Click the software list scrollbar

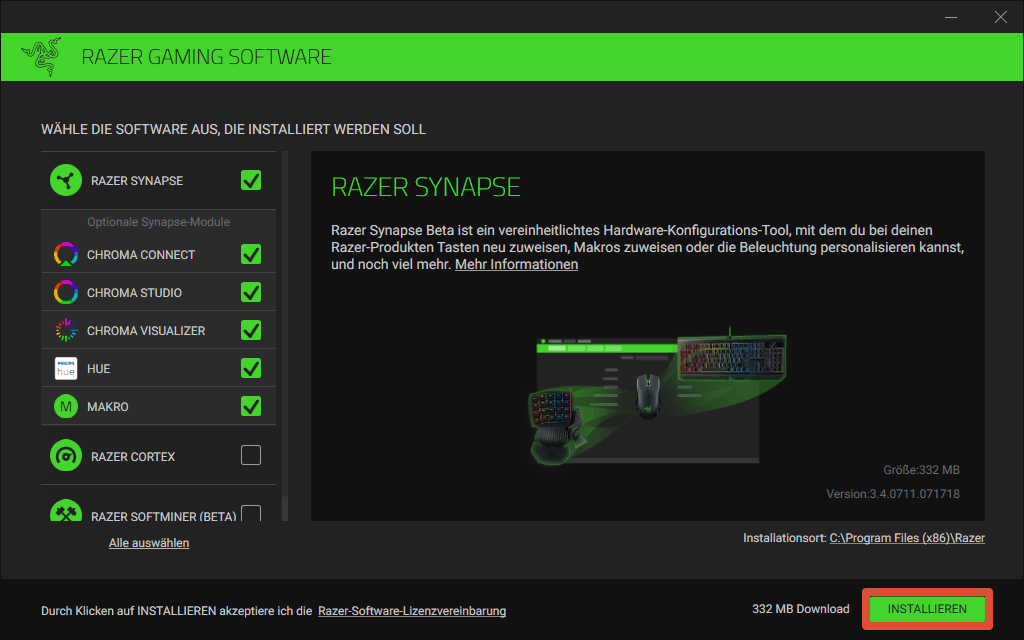(285, 336)
